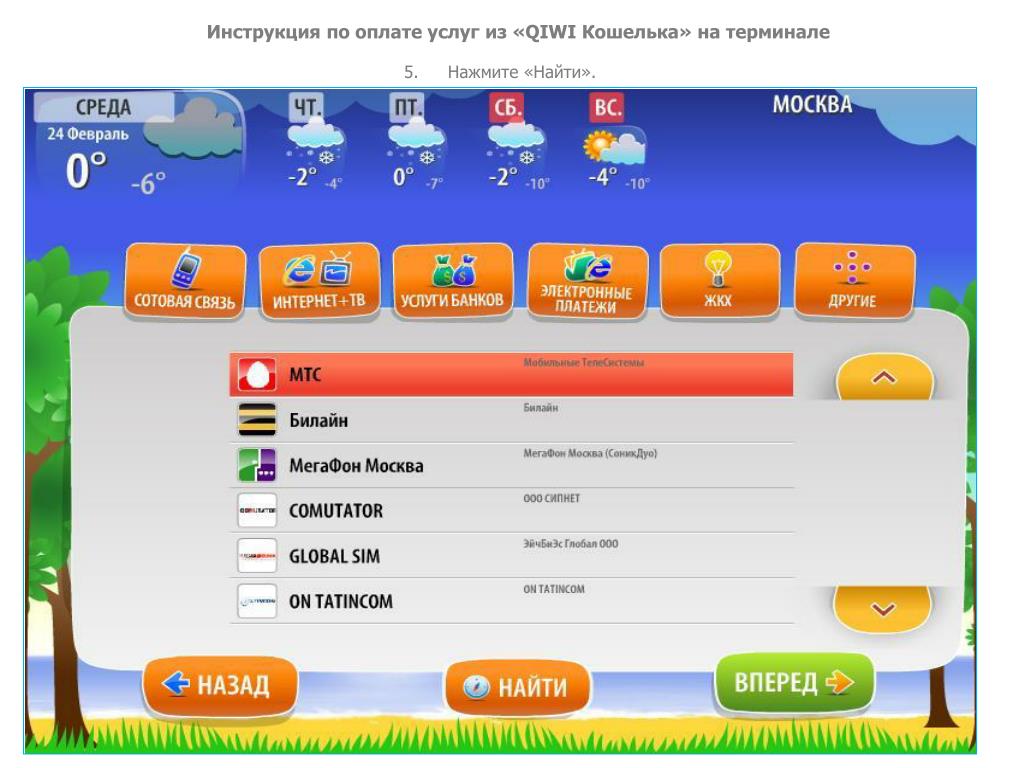
Task: Select GLOBAL SIM provider name
Action: 334,556
